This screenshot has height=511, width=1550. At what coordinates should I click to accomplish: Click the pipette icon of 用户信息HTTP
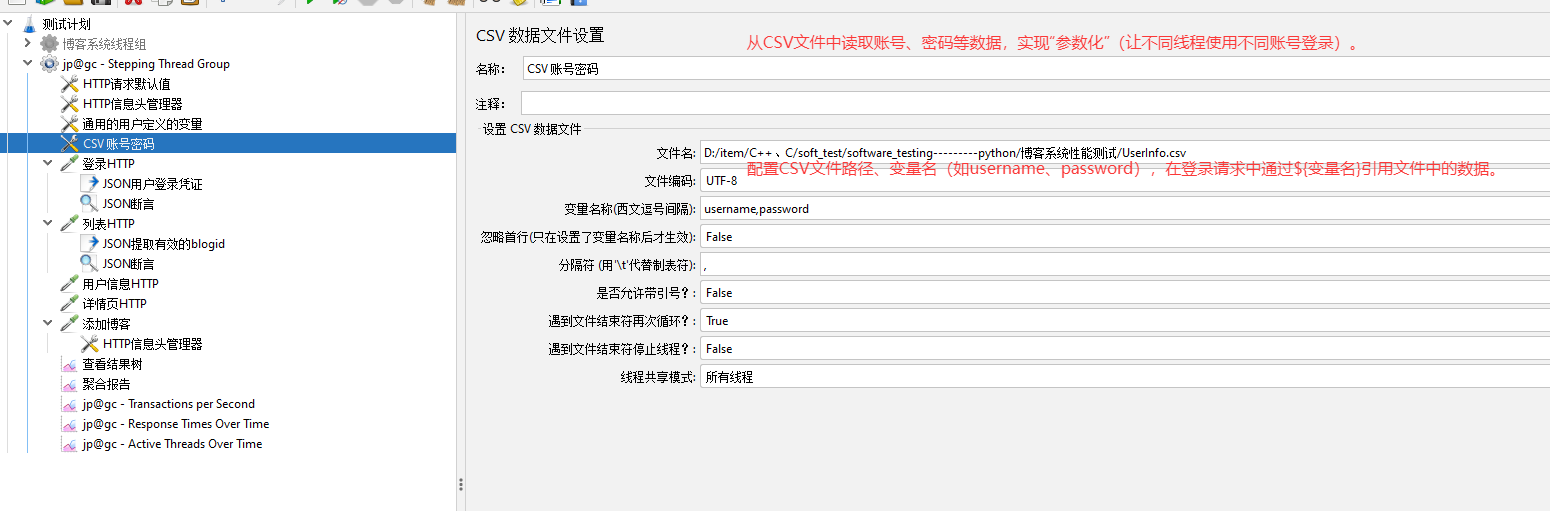pyautogui.click(x=70, y=284)
